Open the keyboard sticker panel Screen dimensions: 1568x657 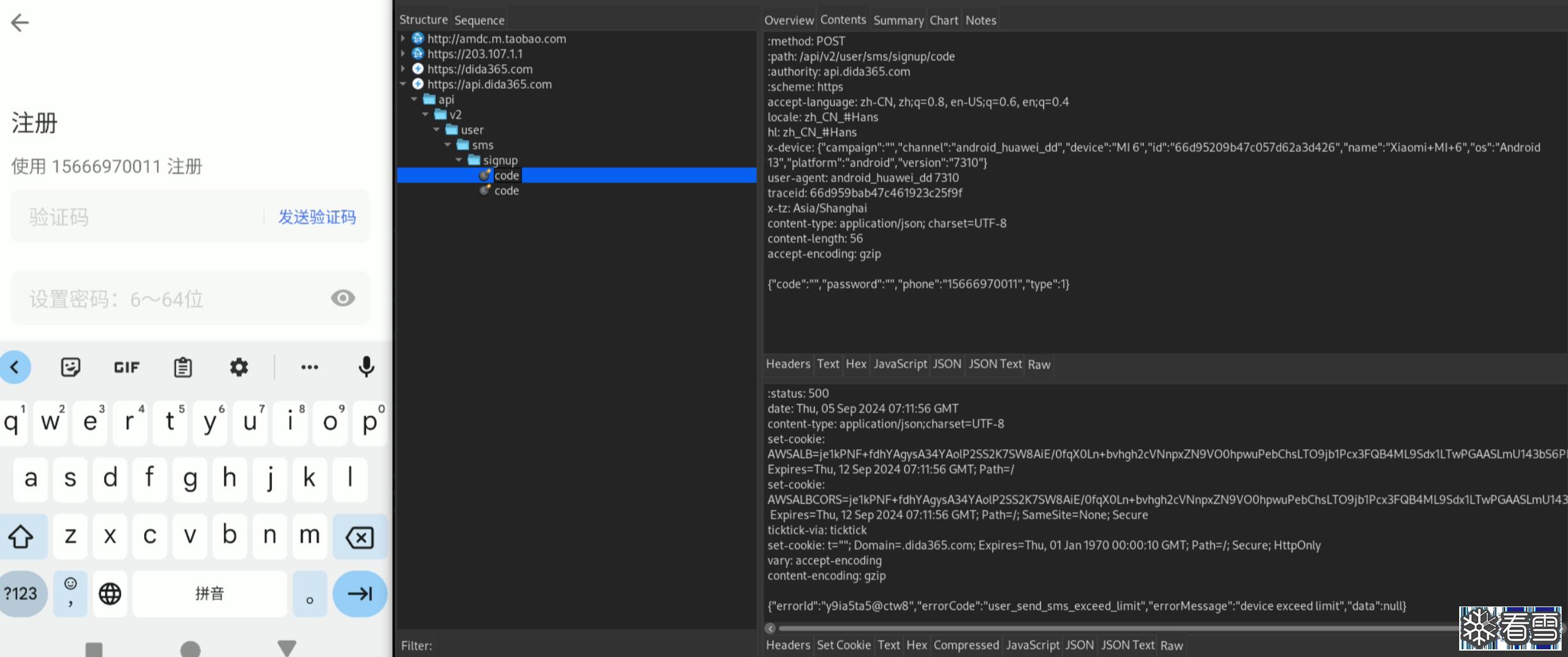[70, 367]
